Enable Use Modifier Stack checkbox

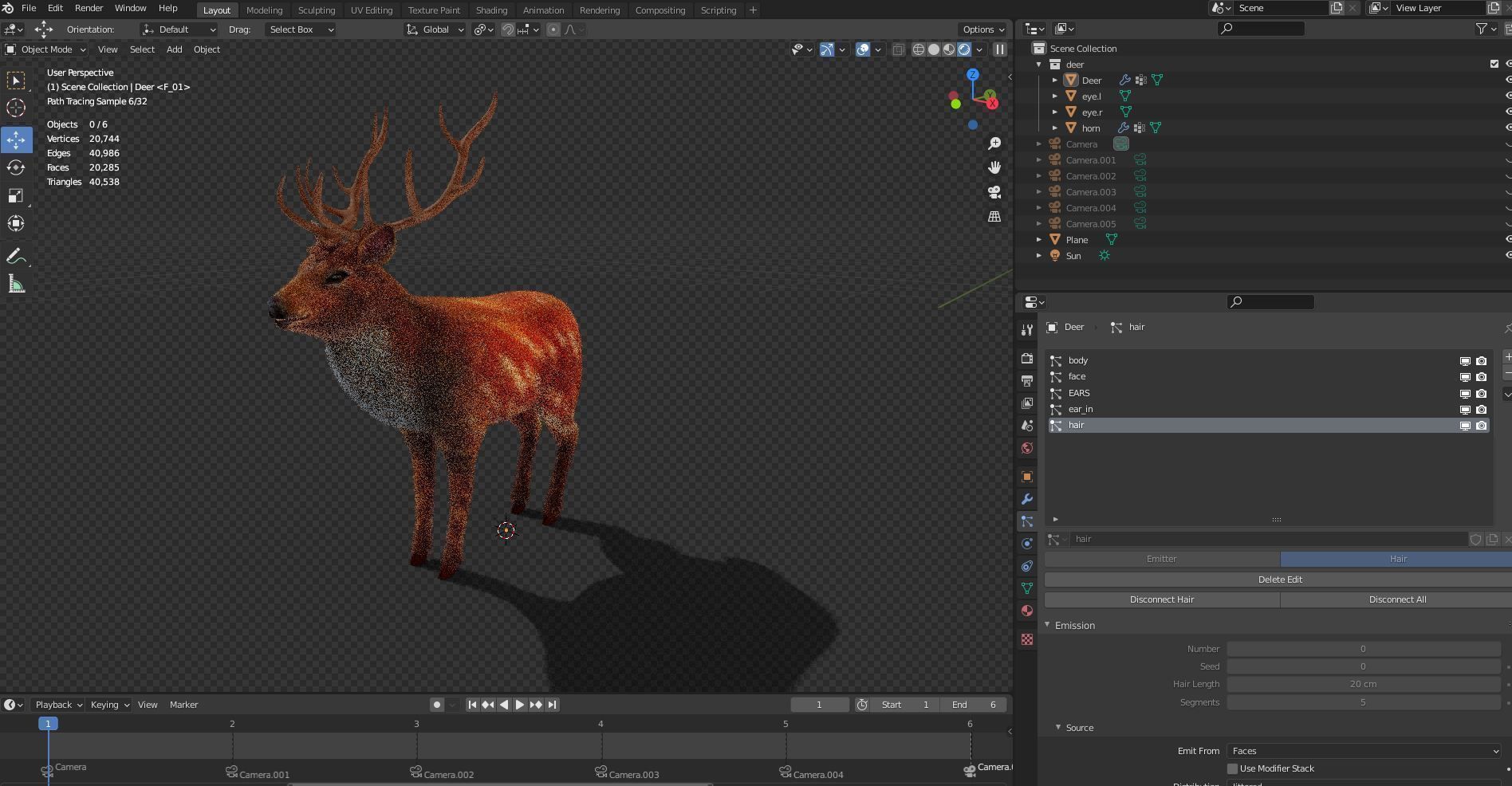pyautogui.click(x=1232, y=768)
